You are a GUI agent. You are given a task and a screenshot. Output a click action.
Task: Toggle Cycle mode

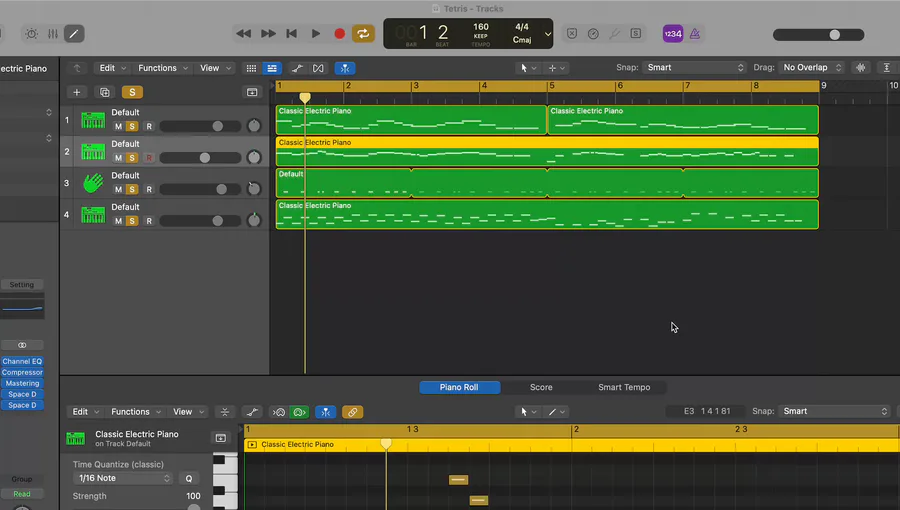363,34
